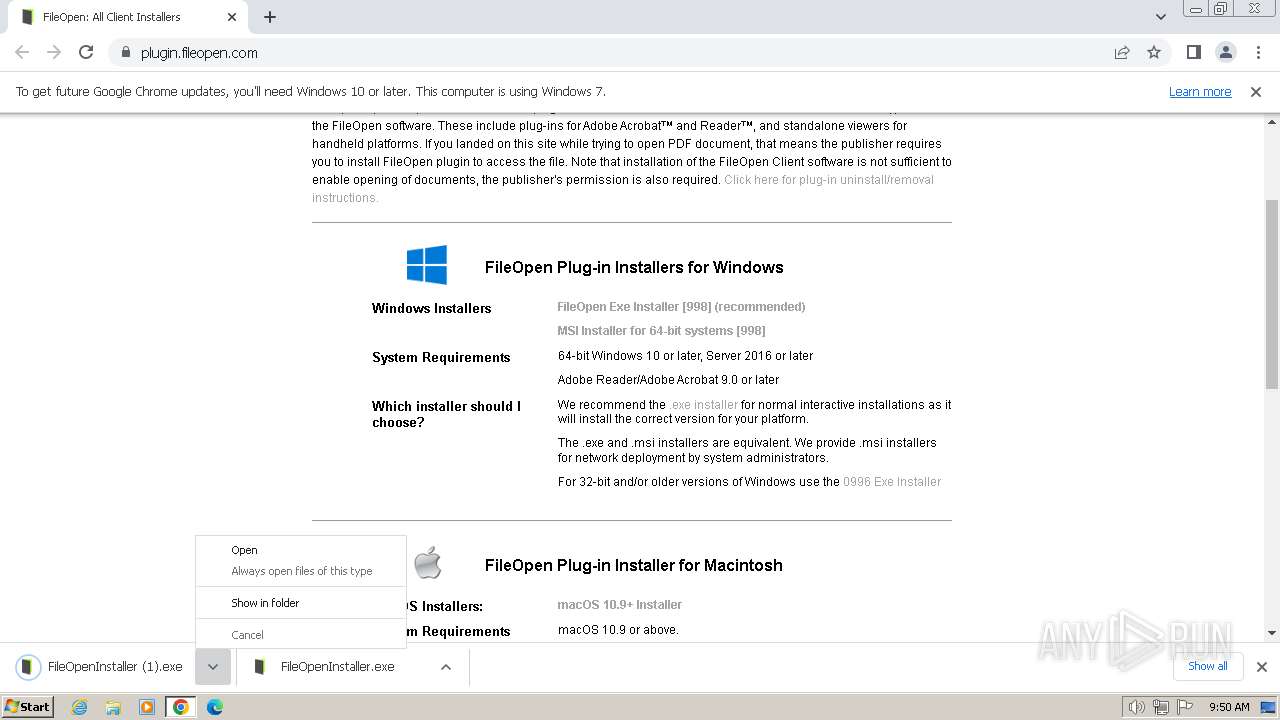Screen dimensions: 1280x720
Task: Click the browser forward arrow
Action: click(x=54, y=53)
